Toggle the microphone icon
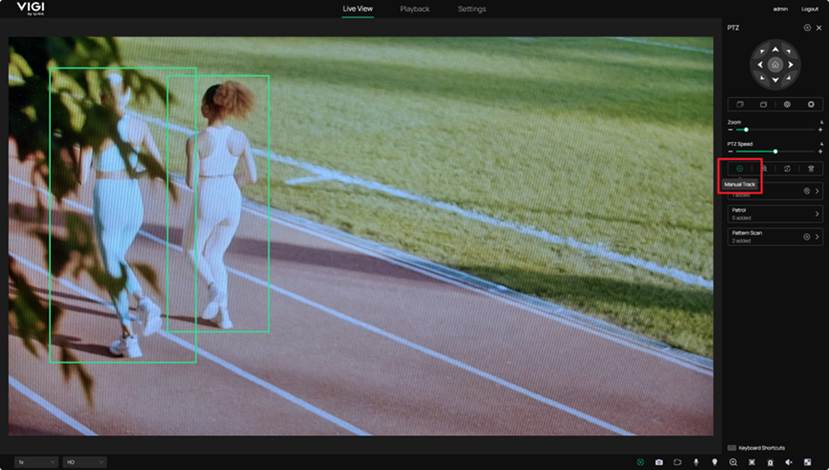Viewport: 829px width, 470px height. [x=696, y=462]
